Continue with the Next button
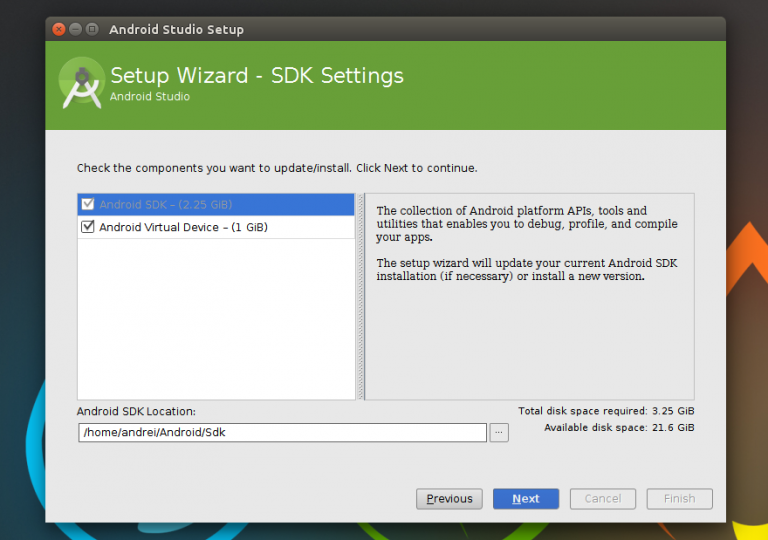Viewport: 768px width, 540px height. tap(526, 499)
